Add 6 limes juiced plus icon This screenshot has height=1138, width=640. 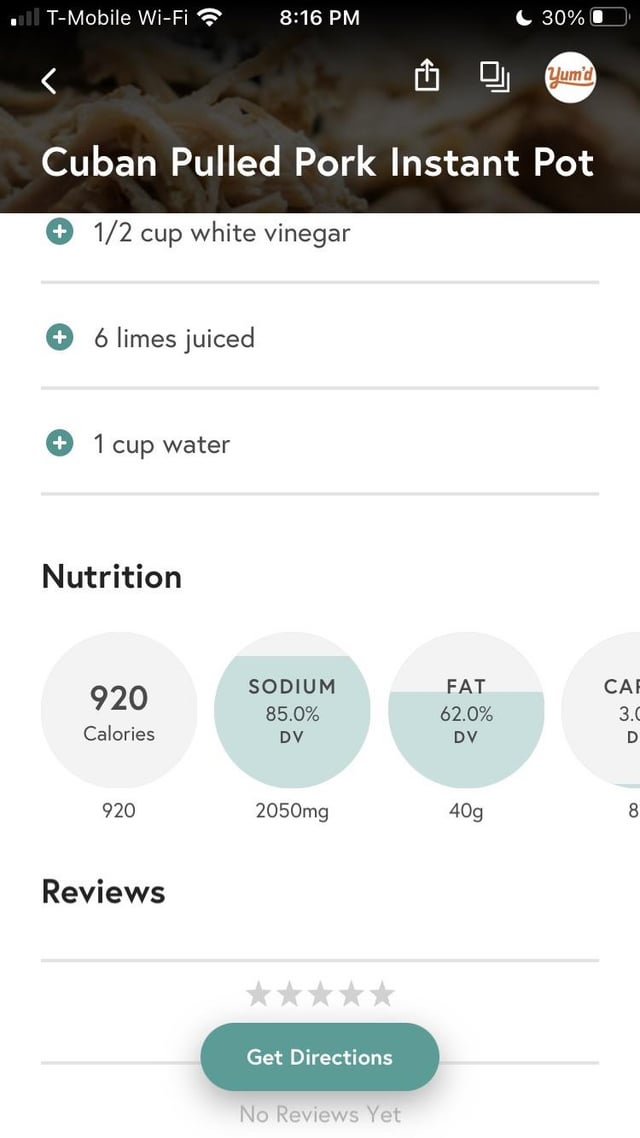point(60,338)
